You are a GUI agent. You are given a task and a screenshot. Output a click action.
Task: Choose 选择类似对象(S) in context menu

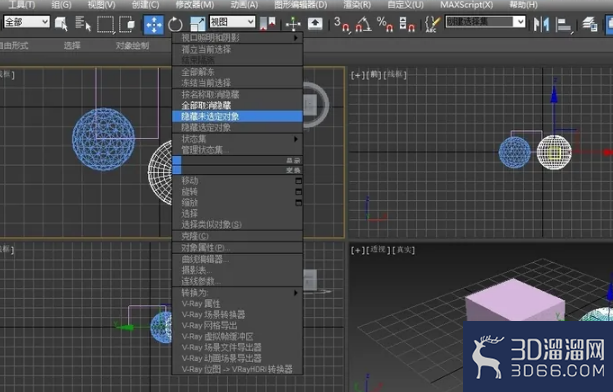pos(237,225)
